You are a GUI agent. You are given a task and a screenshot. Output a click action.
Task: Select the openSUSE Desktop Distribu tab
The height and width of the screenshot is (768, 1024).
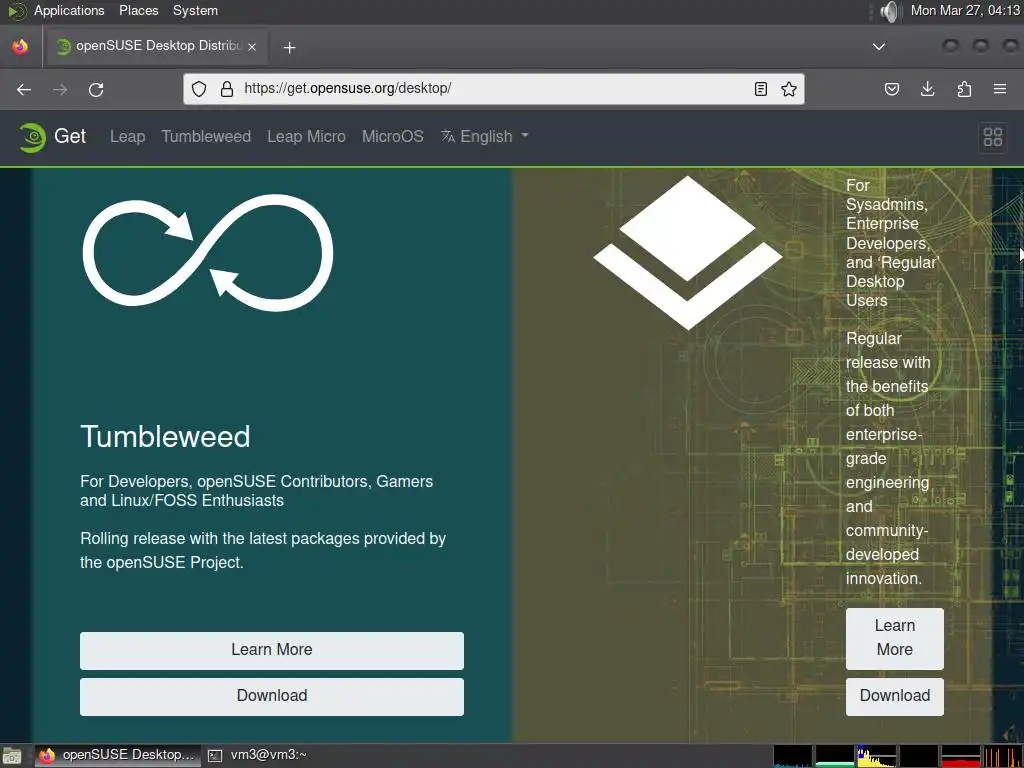pyautogui.click(x=155, y=46)
